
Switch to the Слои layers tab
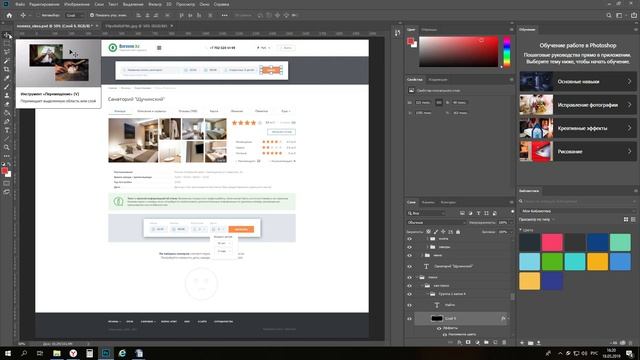click(x=411, y=202)
